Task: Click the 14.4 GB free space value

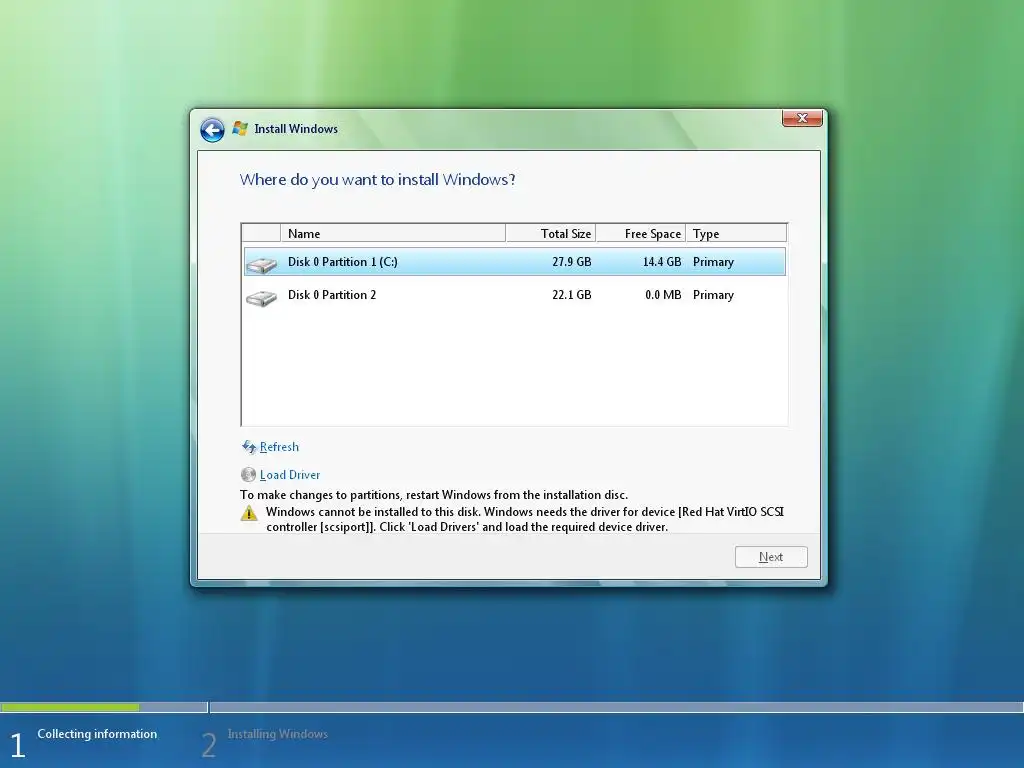Action: (662, 262)
